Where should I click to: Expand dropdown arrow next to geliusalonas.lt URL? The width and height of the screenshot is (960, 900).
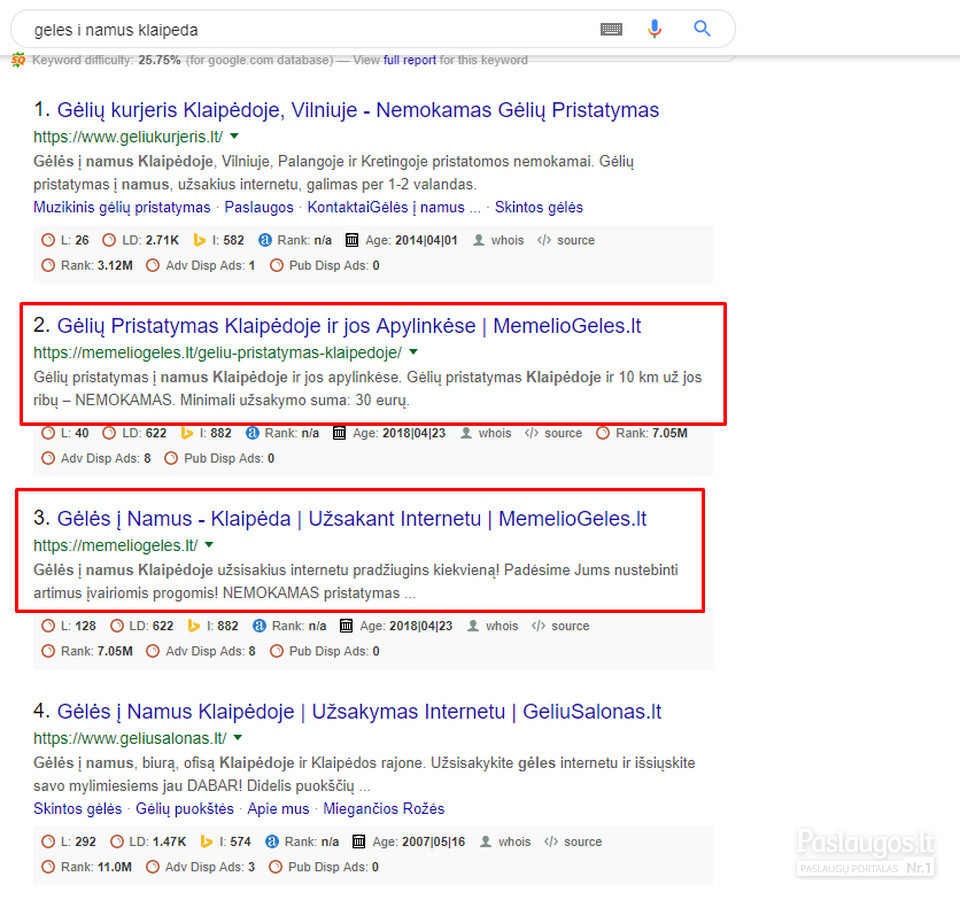coord(238,738)
